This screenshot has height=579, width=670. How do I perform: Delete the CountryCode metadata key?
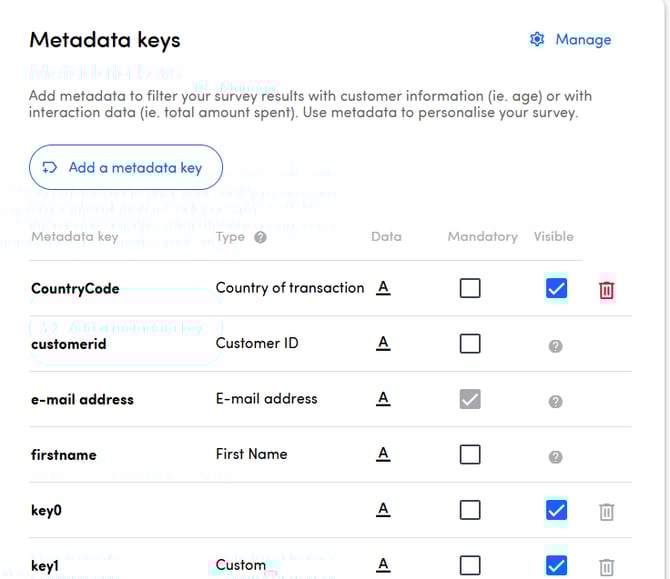click(x=606, y=290)
